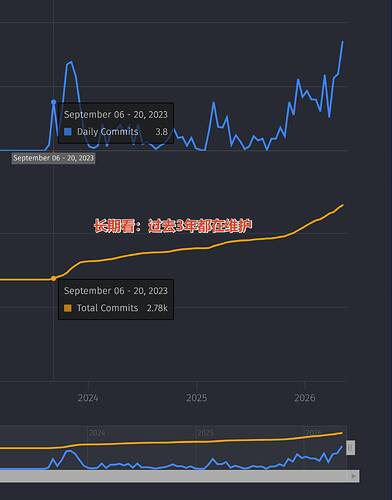Click the latest peak of Daily Commits line
Screen dimensions: 392x500
(343, 42)
